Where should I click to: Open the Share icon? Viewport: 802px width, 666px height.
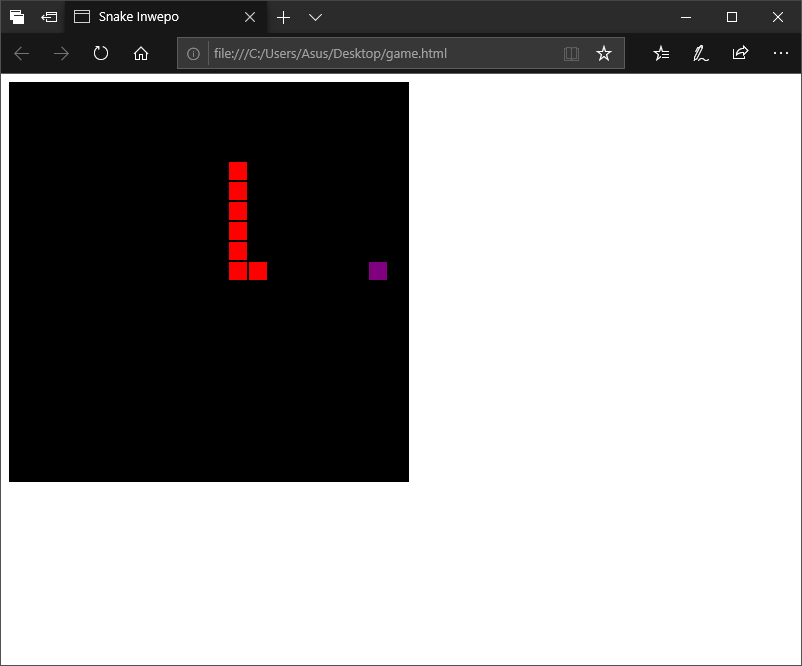[740, 53]
